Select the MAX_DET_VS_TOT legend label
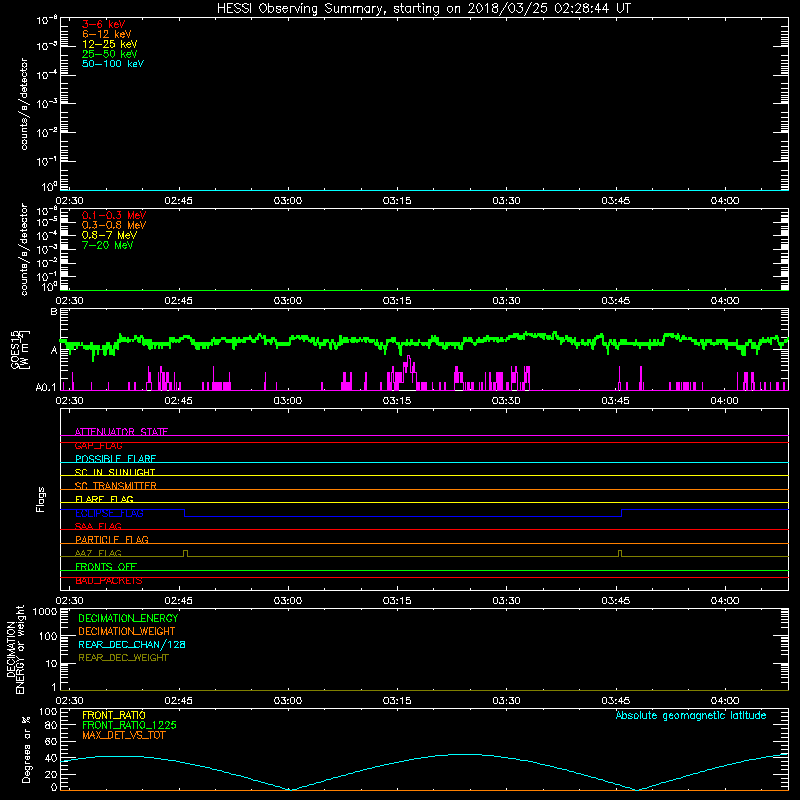The height and width of the screenshot is (800, 800). click(x=123, y=735)
